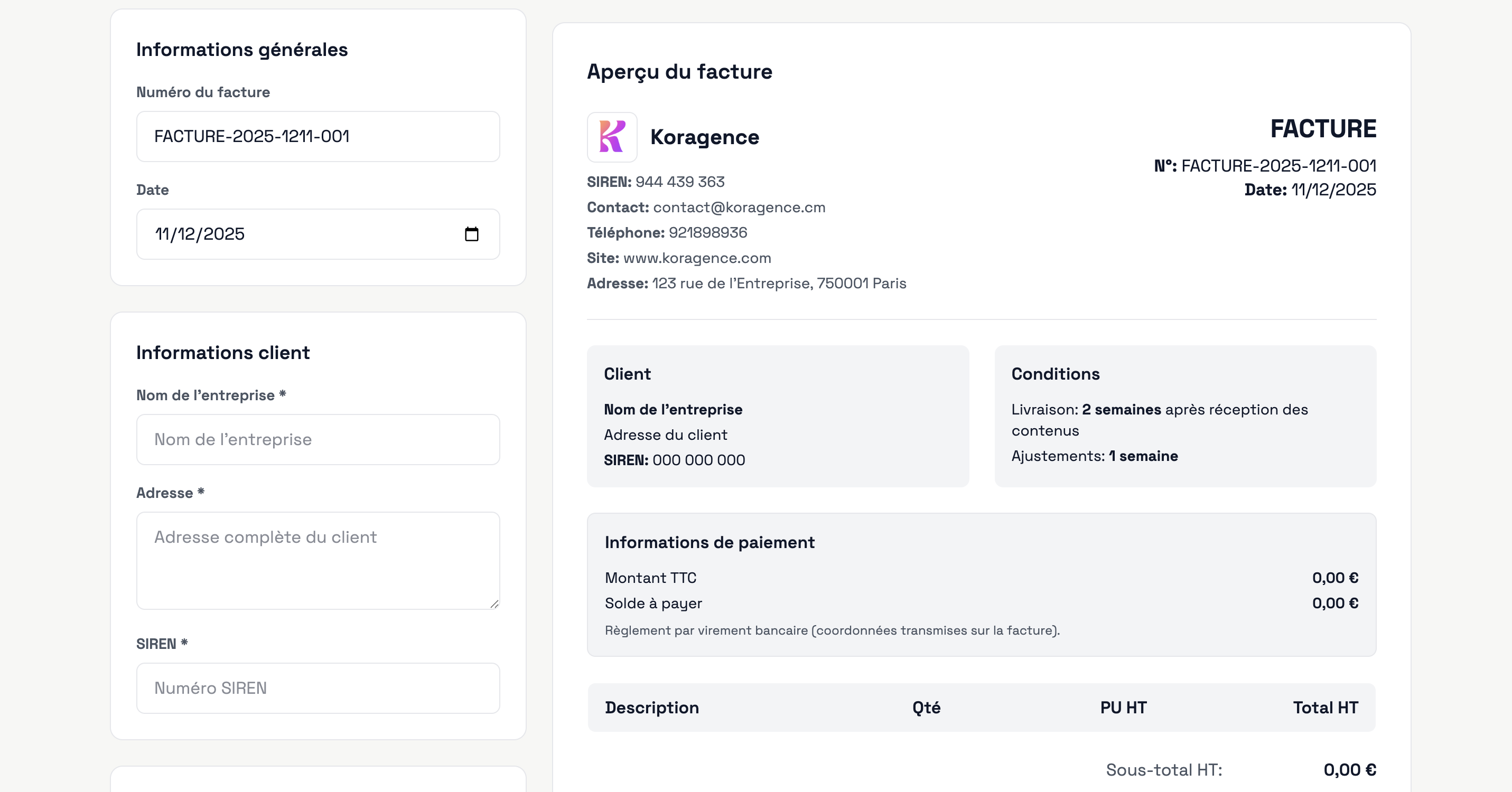Click the Qté column header
The image size is (1512, 792).
pyautogui.click(x=926, y=708)
